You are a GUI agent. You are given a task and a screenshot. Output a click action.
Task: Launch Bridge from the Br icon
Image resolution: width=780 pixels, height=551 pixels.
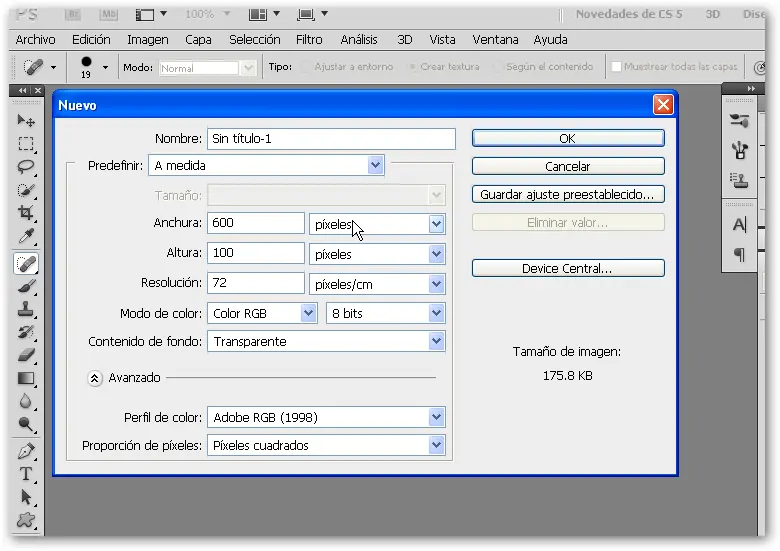pos(73,14)
